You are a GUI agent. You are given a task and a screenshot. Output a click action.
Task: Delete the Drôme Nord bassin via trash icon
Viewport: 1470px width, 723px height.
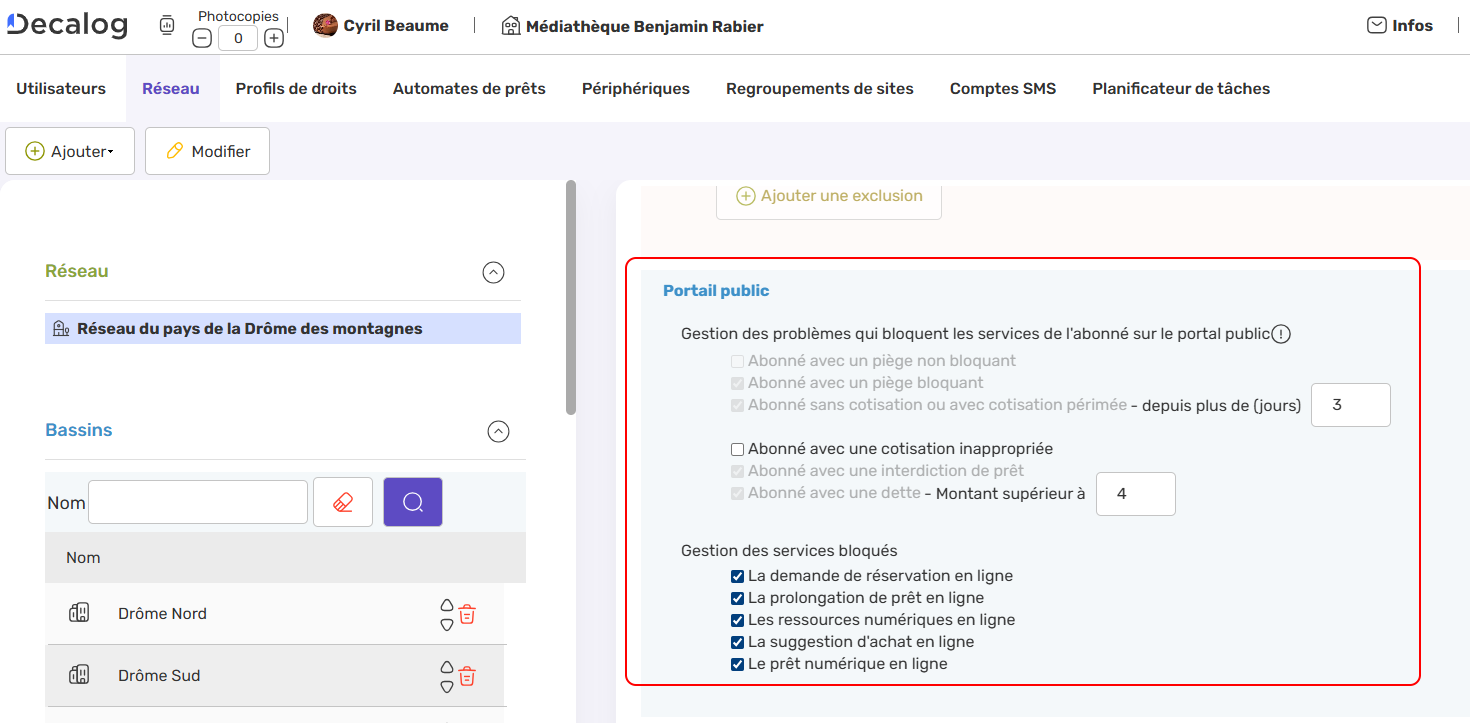click(466, 613)
